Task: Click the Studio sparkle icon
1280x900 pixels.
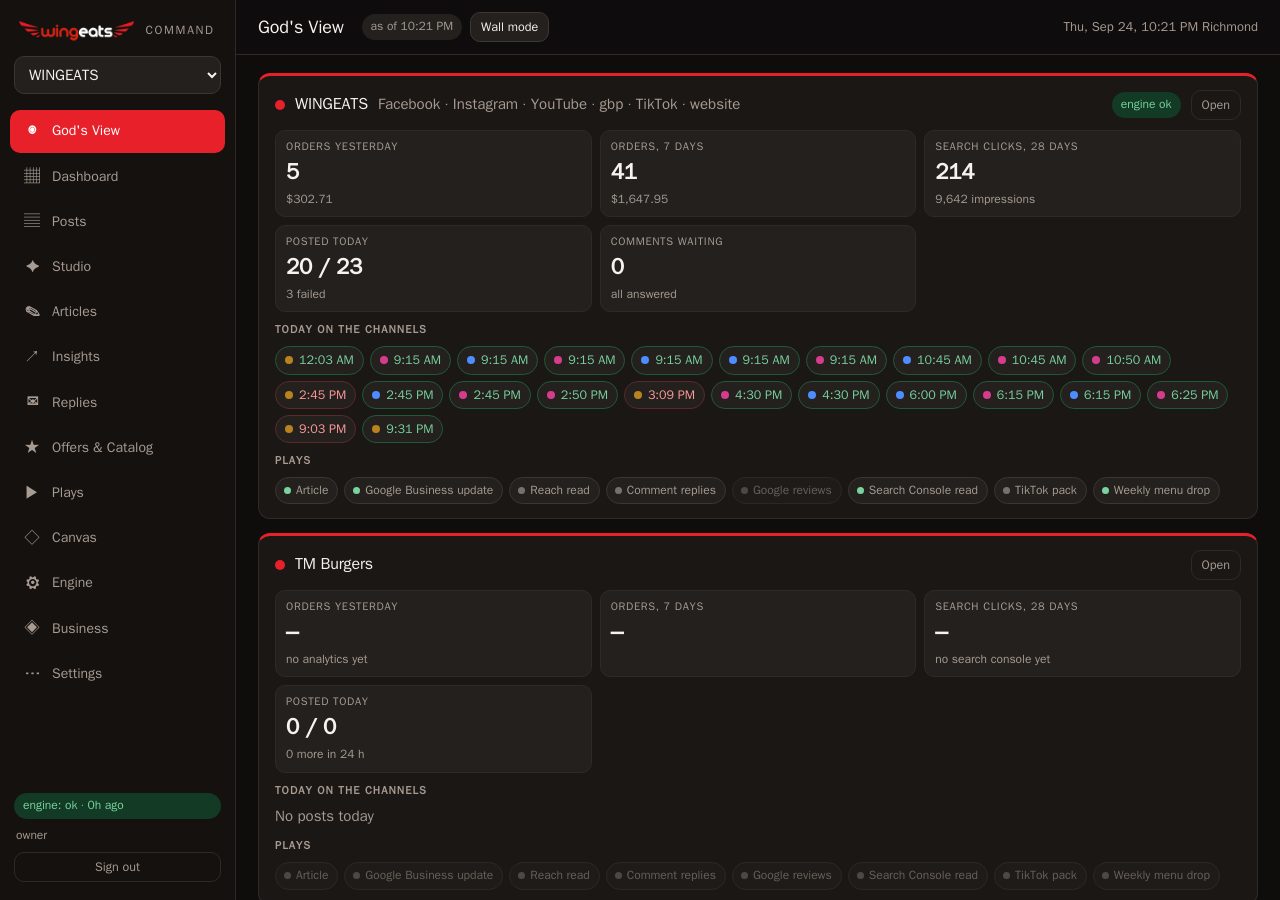Action: pos(32,266)
